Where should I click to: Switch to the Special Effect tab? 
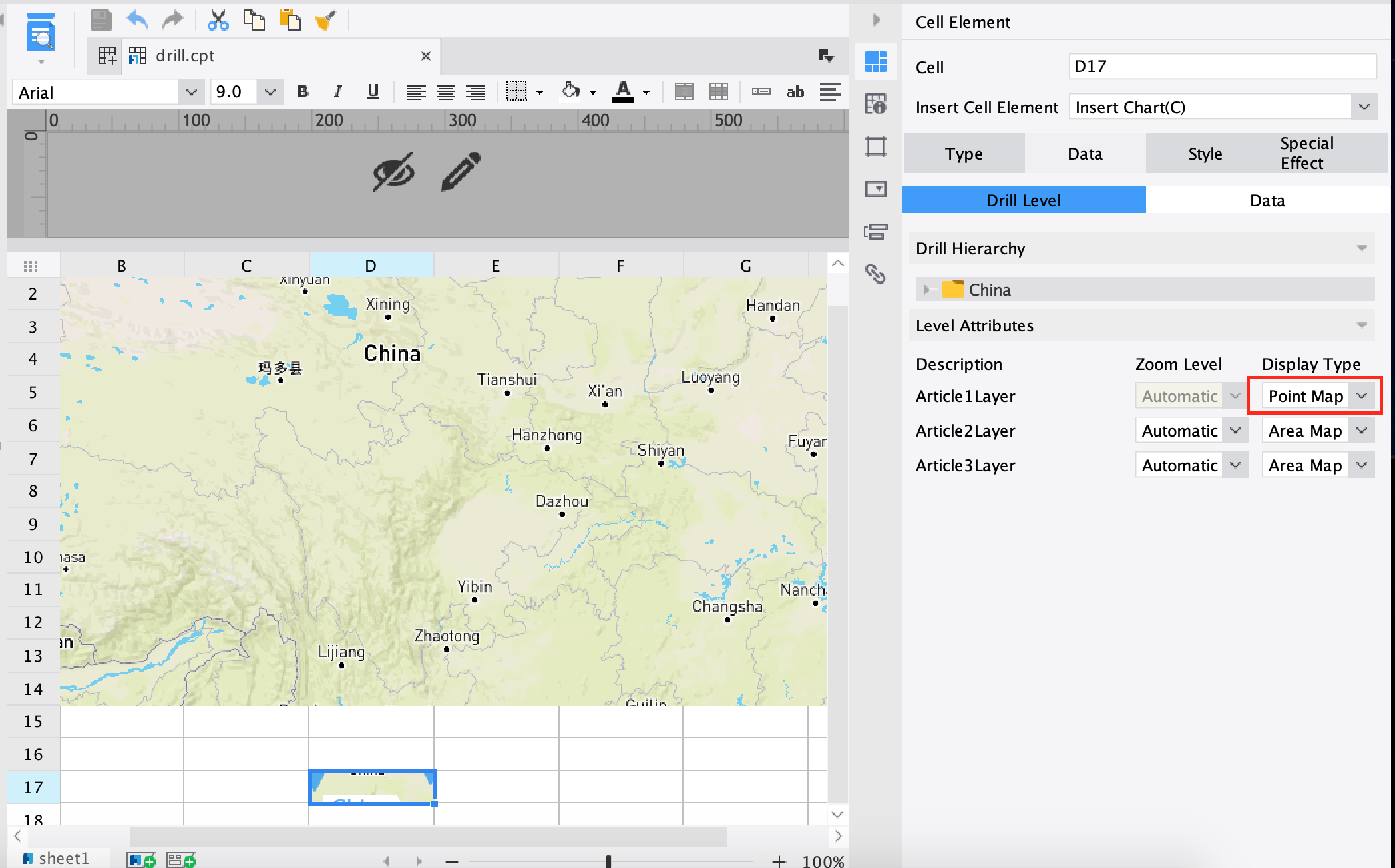pyautogui.click(x=1326, y=154)
